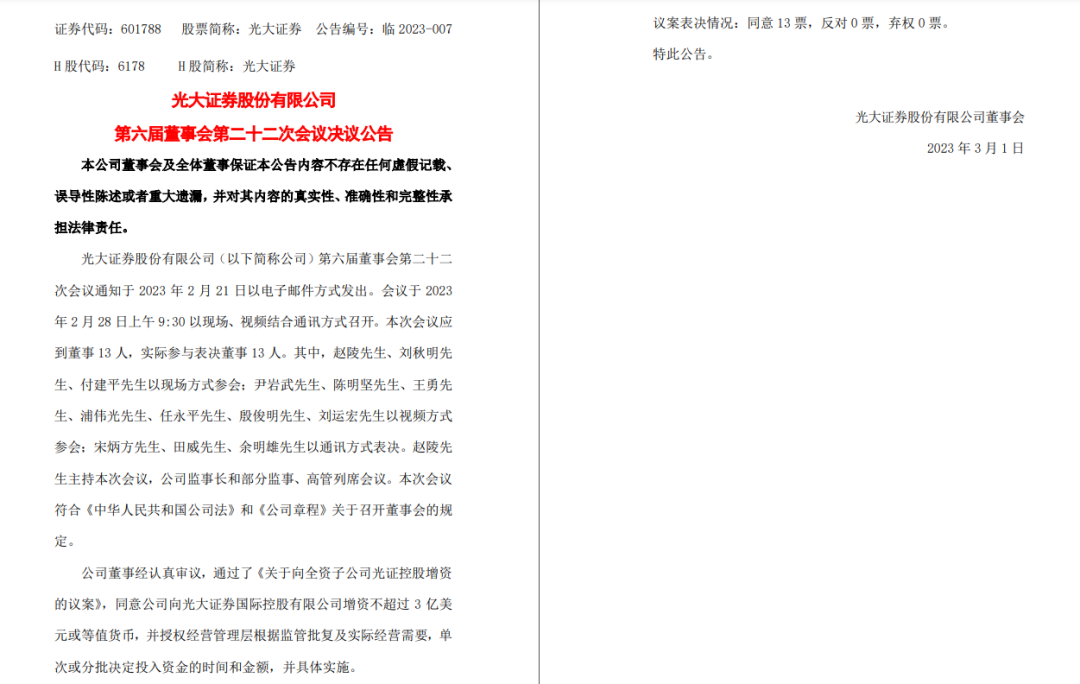Screen dimensions: 1080x684
Task: Click the securities code line '证券代码：601788'
Action: coord(108,29)
